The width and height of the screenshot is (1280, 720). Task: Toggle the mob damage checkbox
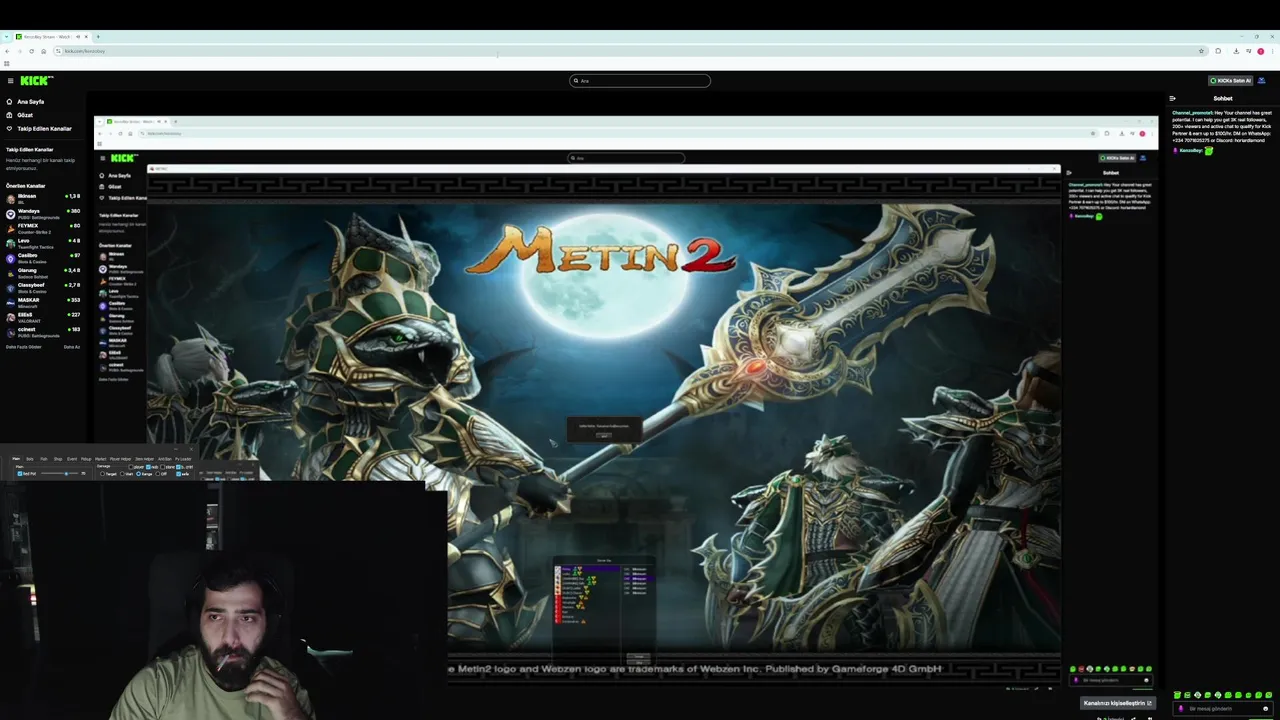point(148,467)
